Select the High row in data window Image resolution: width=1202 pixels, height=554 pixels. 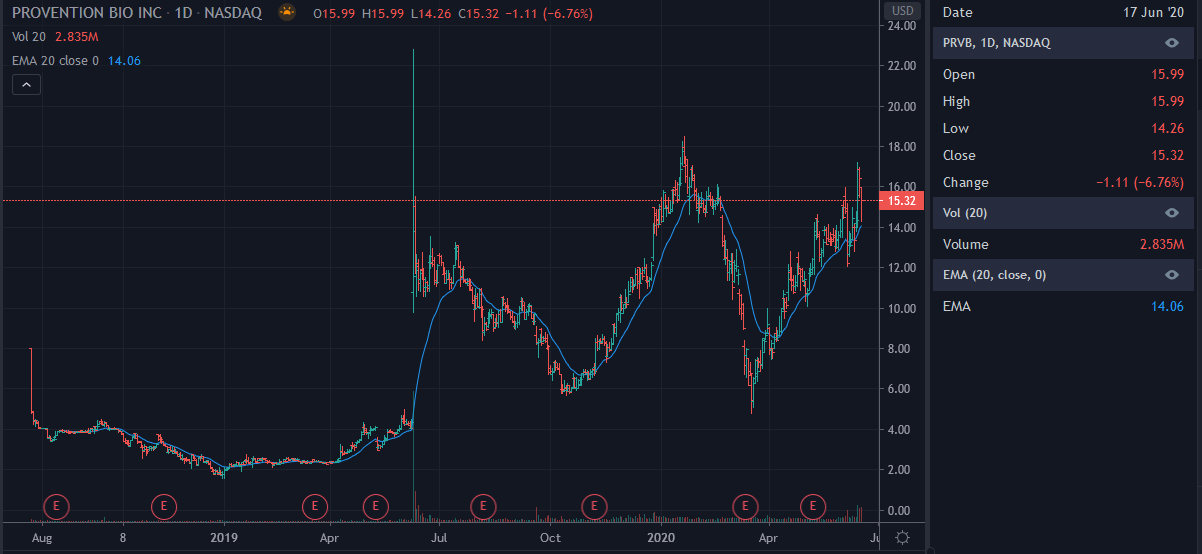point(1063,101)
